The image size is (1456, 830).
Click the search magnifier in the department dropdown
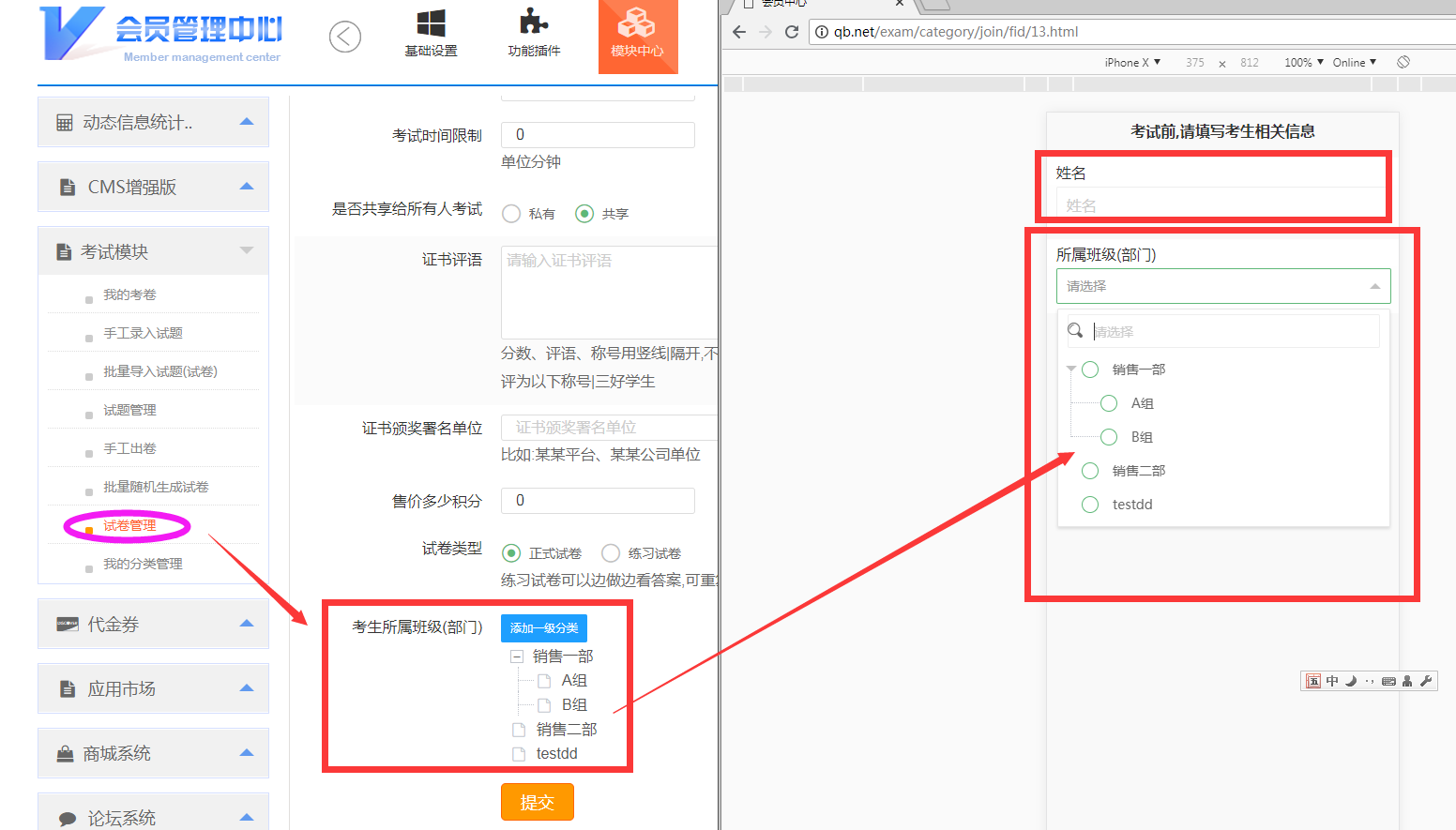(x=1076, y=330)
